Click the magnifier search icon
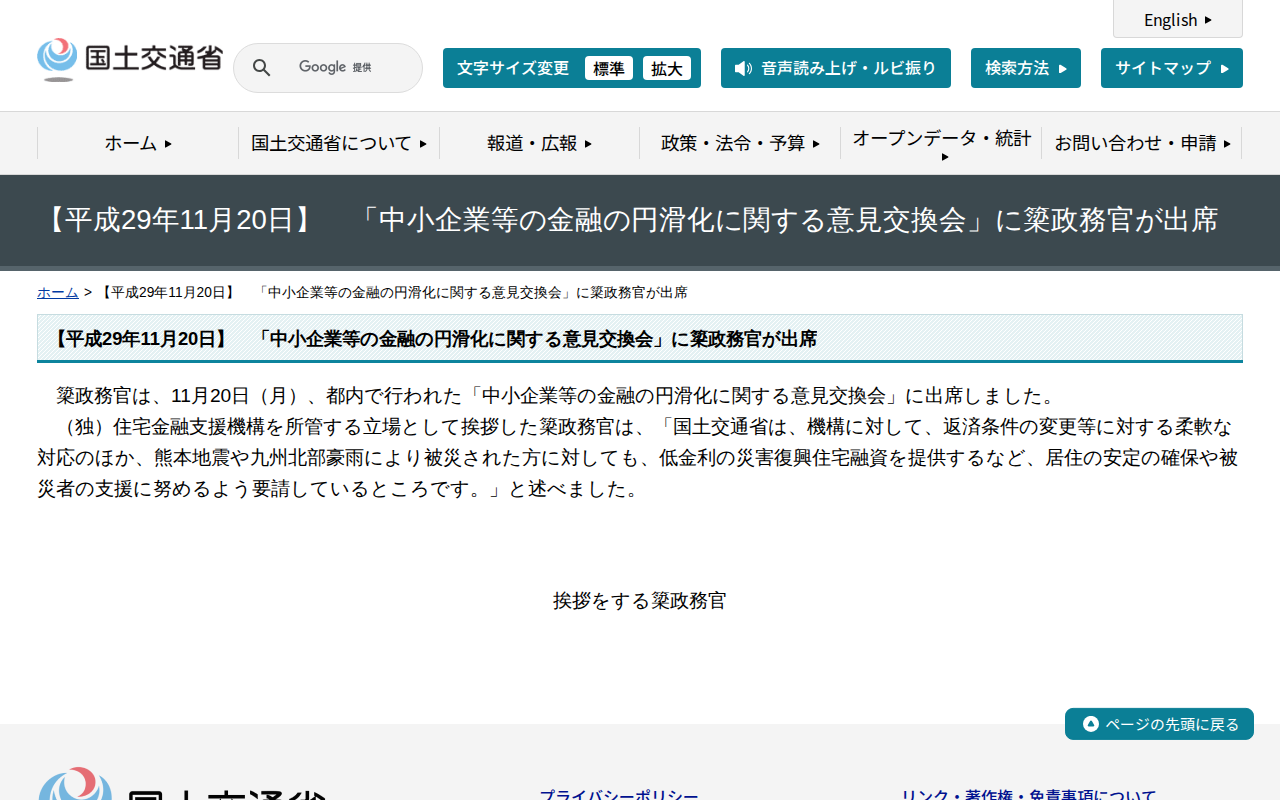Screen dimensions: 1280x800 pyautogui.click(x=261, y=68)
